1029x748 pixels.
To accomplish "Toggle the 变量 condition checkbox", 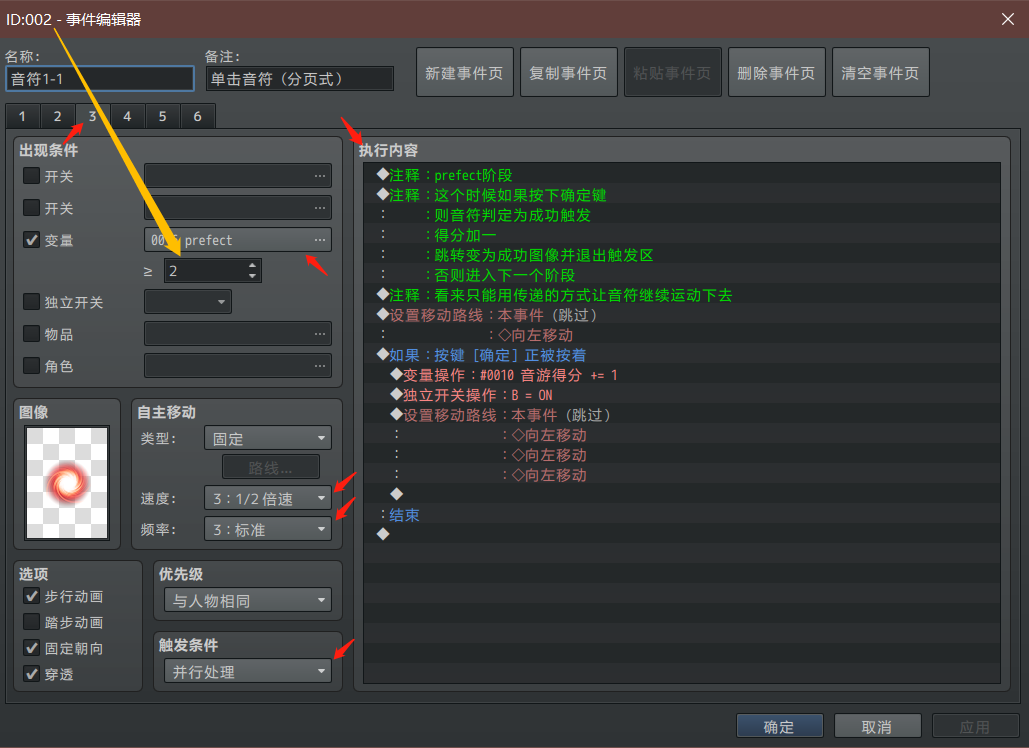I will 32,239.
